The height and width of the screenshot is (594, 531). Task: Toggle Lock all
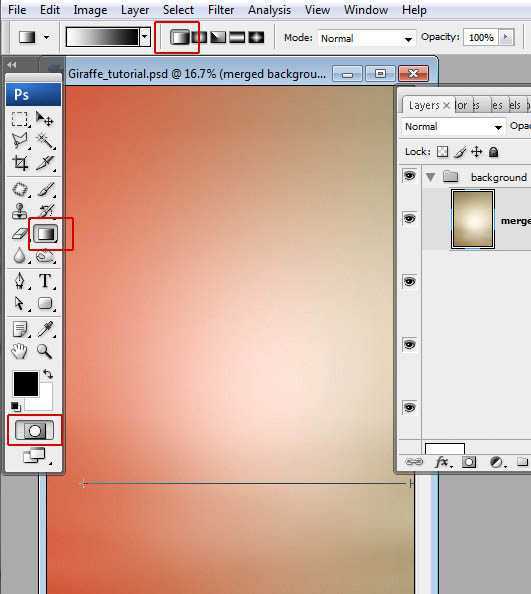coord(493,152)
